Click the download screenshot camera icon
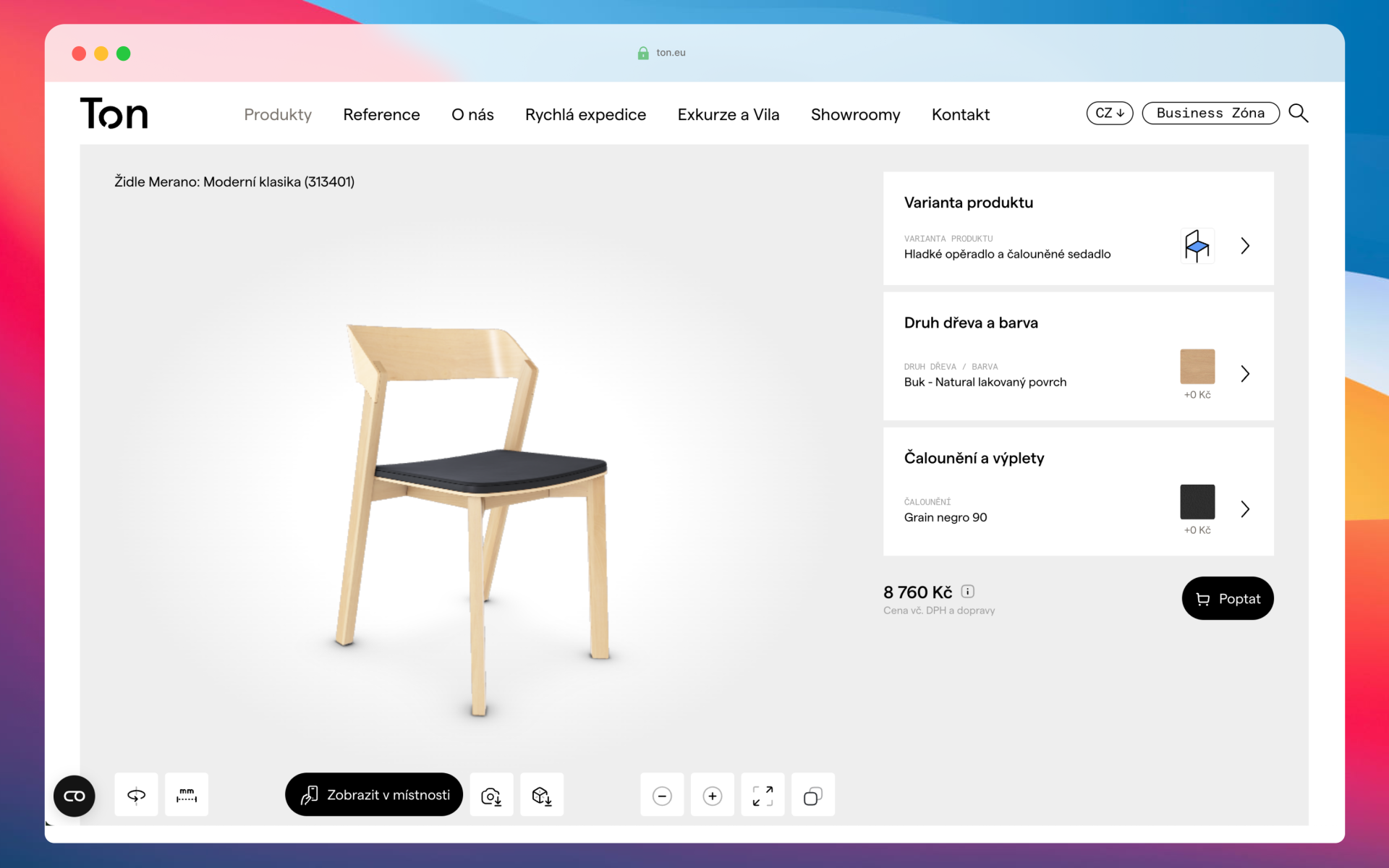Viewport: 1389px width, 868px height. click(491, 795)
